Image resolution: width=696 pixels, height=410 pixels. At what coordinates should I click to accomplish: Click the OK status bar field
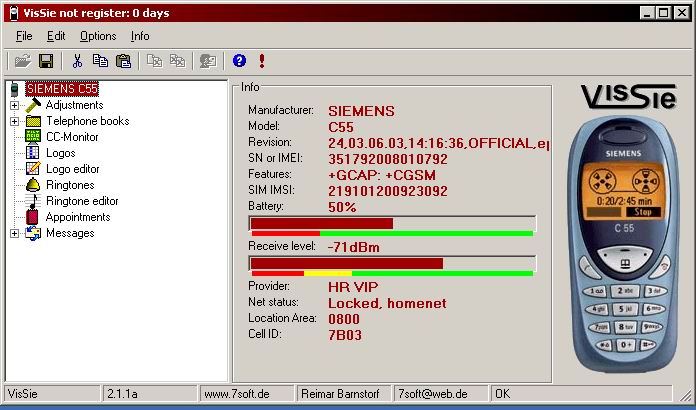[581, 394]
